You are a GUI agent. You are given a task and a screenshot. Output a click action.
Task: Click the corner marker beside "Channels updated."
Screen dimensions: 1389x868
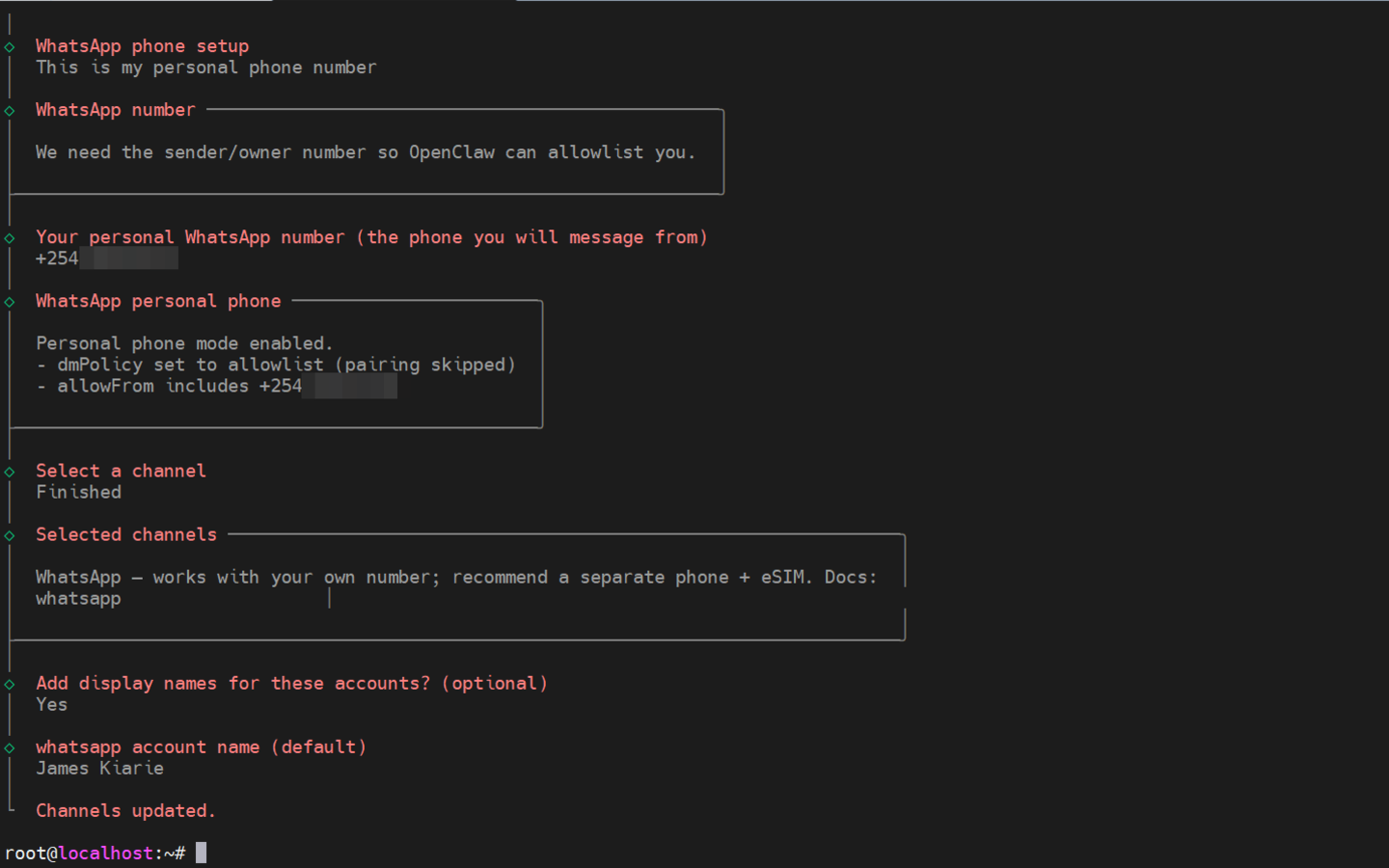tap(9, 810)
